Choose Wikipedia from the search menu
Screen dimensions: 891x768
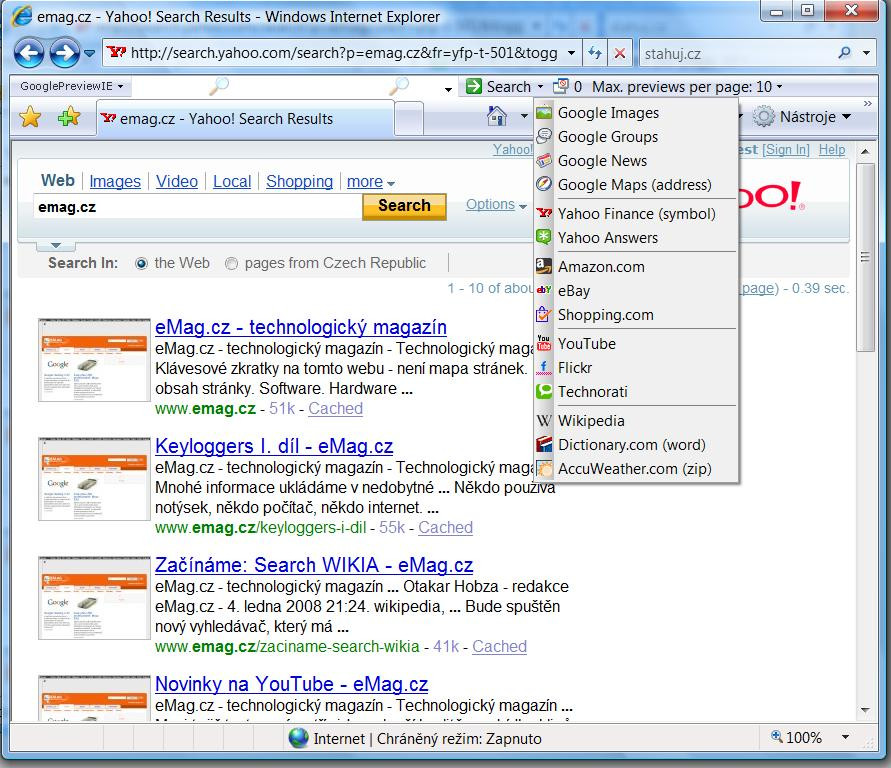coord(591,421)
